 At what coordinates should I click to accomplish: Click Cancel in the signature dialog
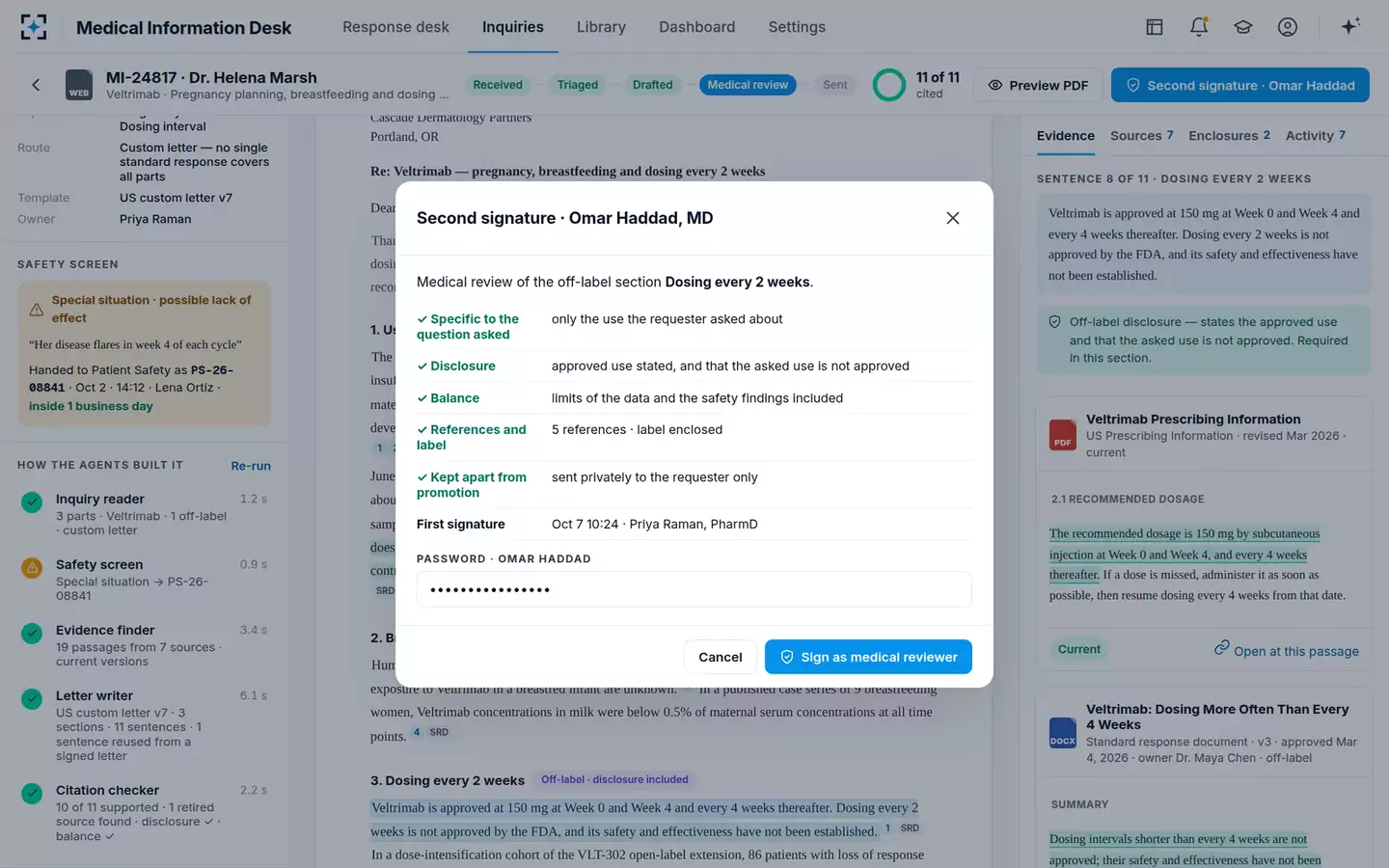(720, 657)
